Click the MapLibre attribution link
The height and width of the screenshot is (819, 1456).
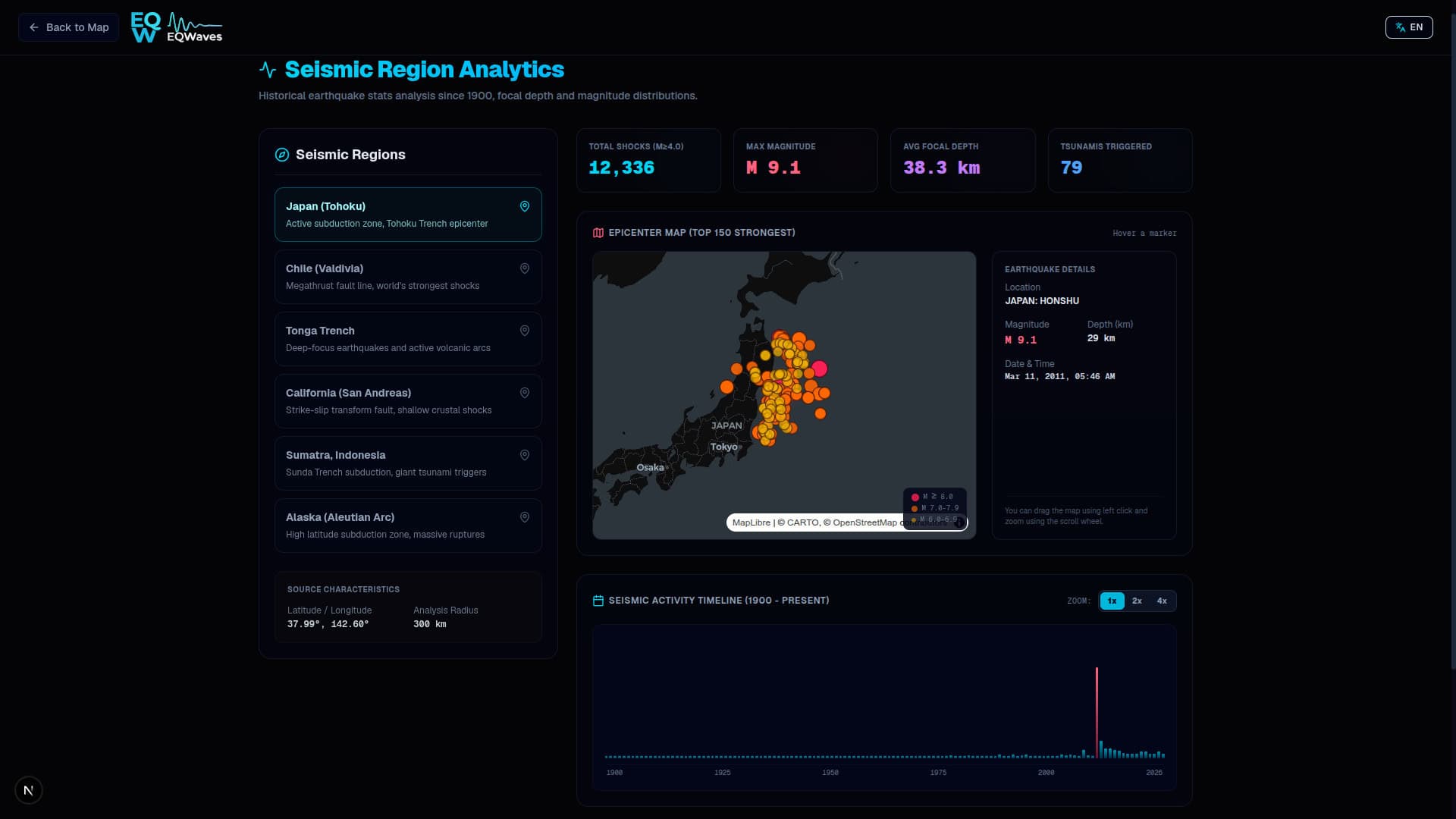[751, 522]
